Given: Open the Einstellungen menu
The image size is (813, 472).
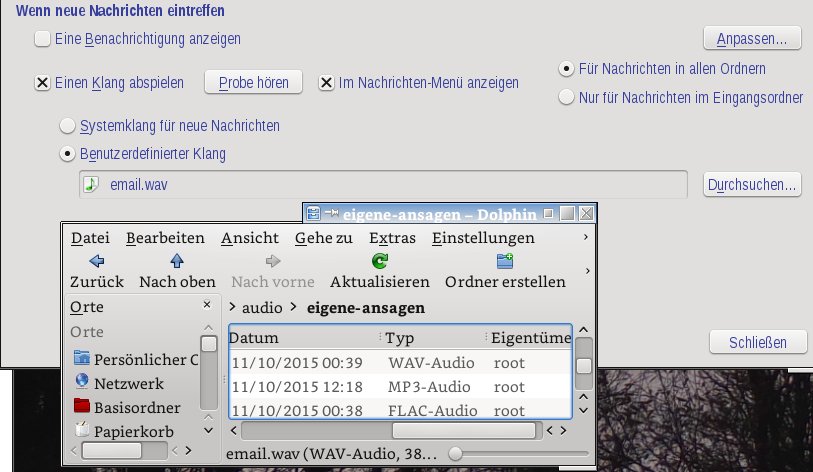Looking at the screenshot, I should pos(483,238).
